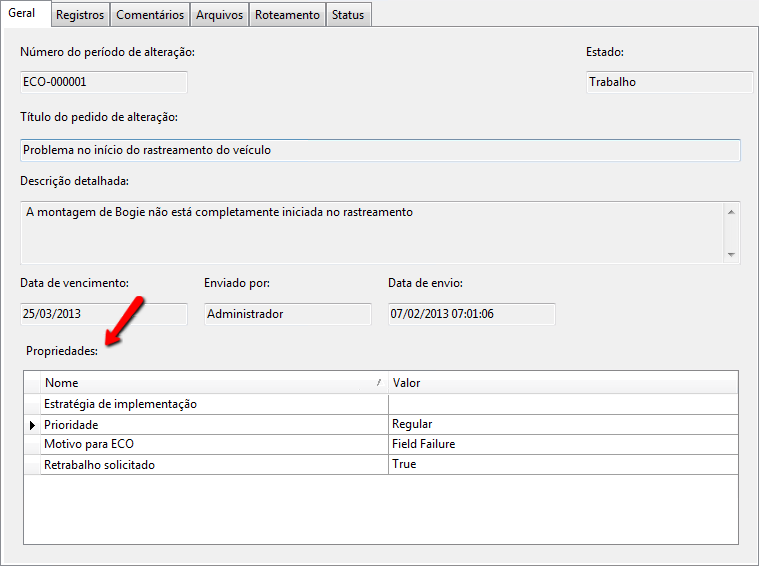Select the Retrabalho solicitado row

pos(381,465)
